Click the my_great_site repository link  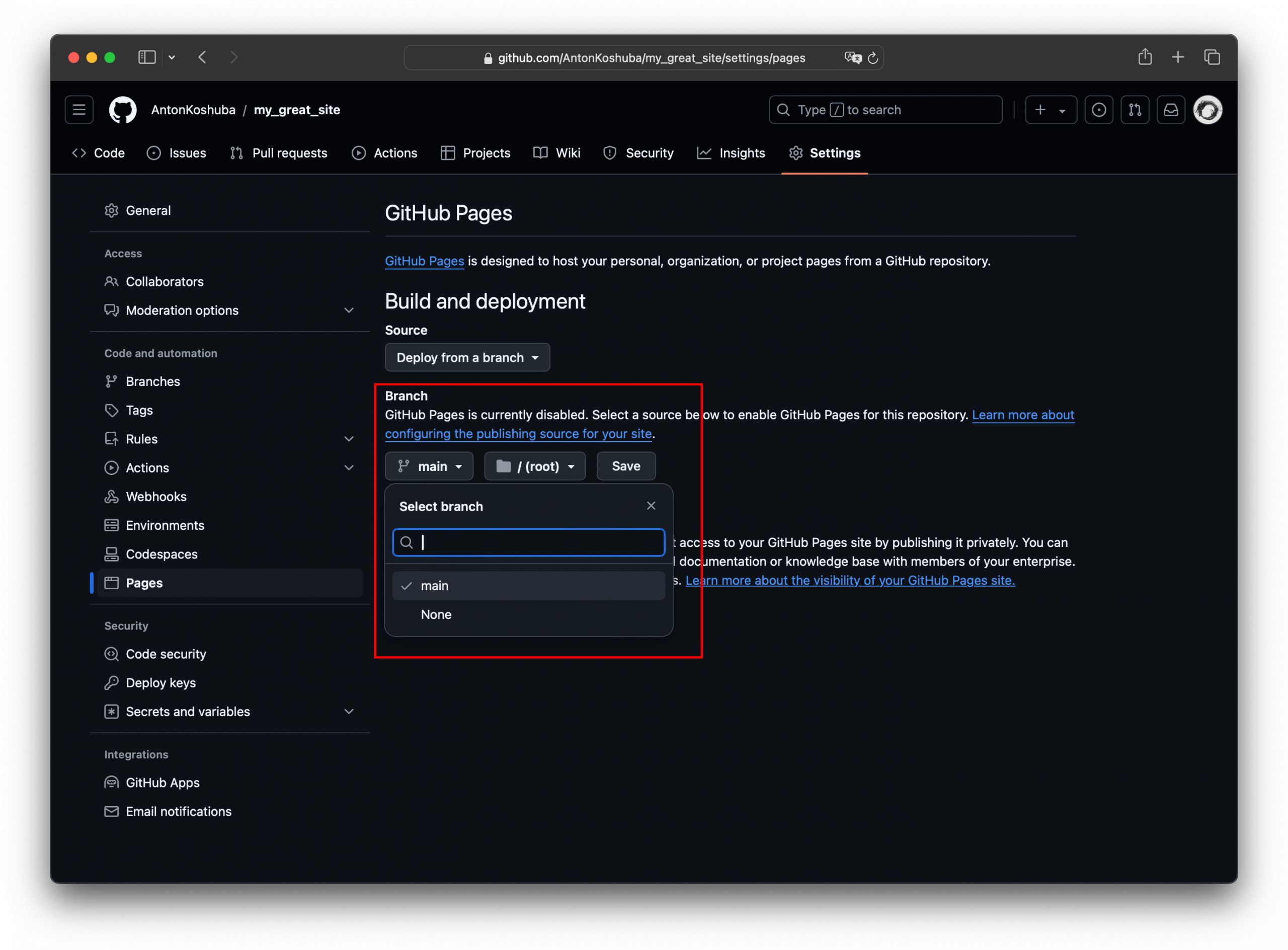pyautogui.click(x=297, y=110)
